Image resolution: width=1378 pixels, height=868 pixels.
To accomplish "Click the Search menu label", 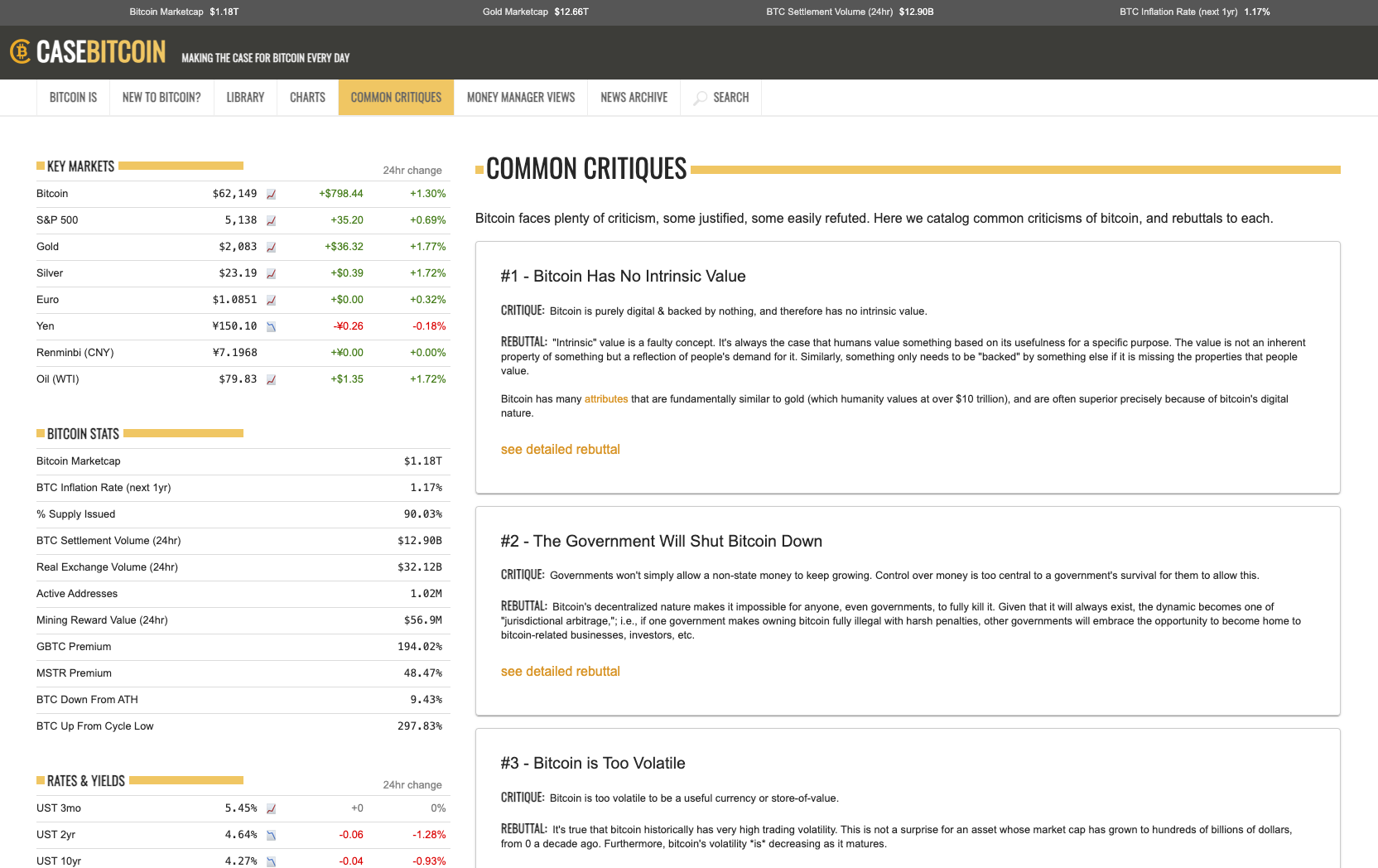I will (x=730, y=98).
